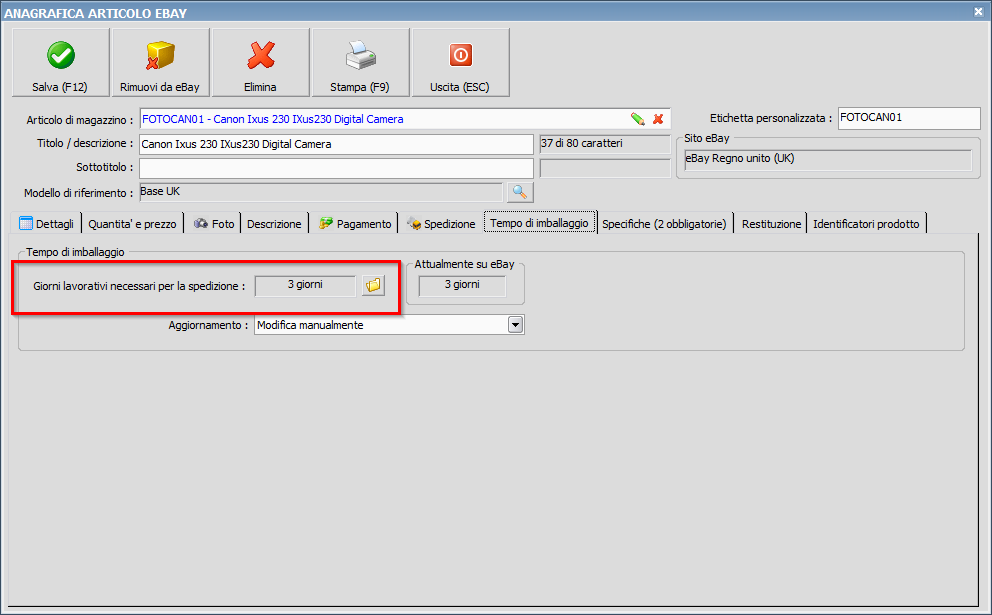Click the eBay Regno unito (UK) field
Viewport: 992px width, 615px height.
coord(828,159)
